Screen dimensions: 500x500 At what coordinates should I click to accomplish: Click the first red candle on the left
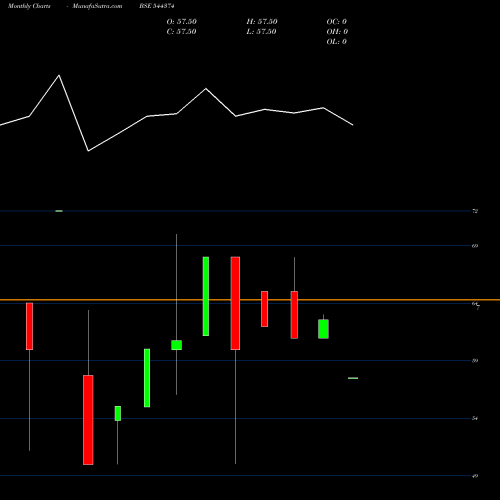click(x=29, y=326)
